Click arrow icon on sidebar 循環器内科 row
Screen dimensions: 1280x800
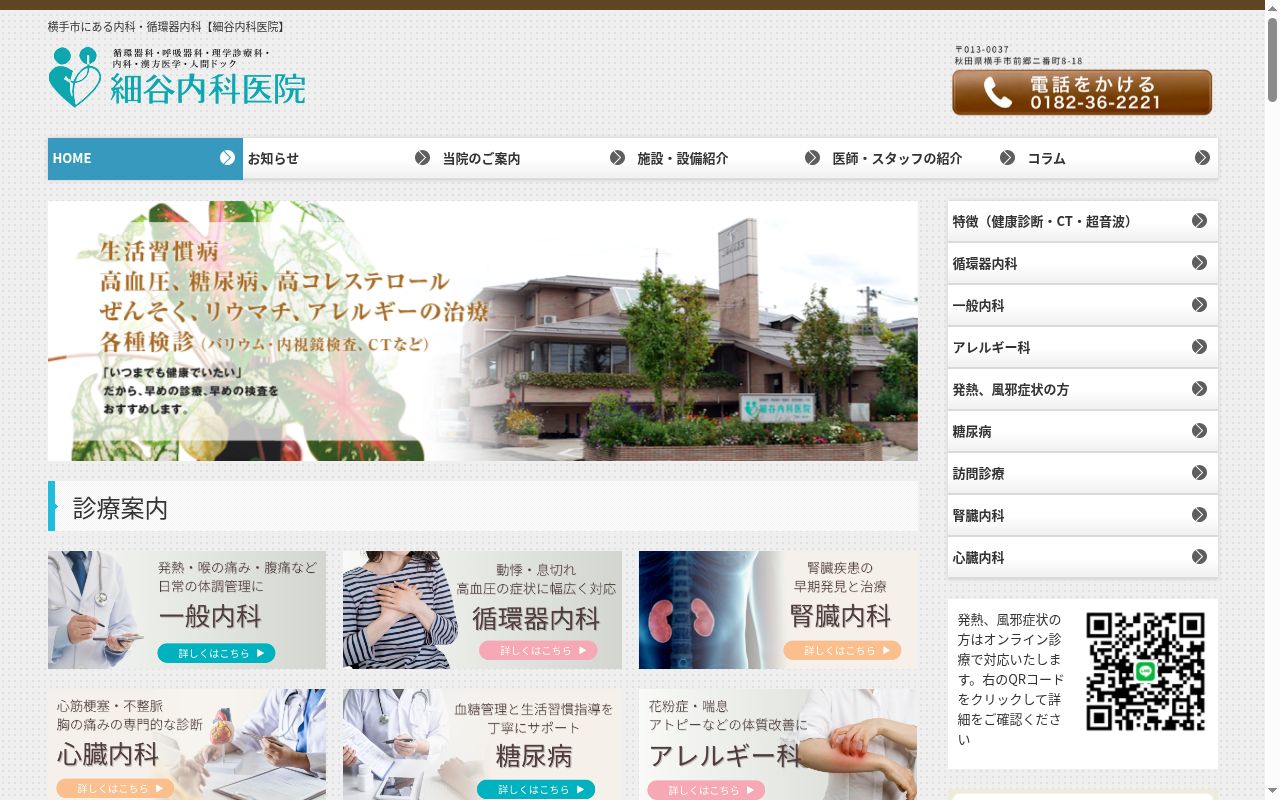tap(1199, 263)
